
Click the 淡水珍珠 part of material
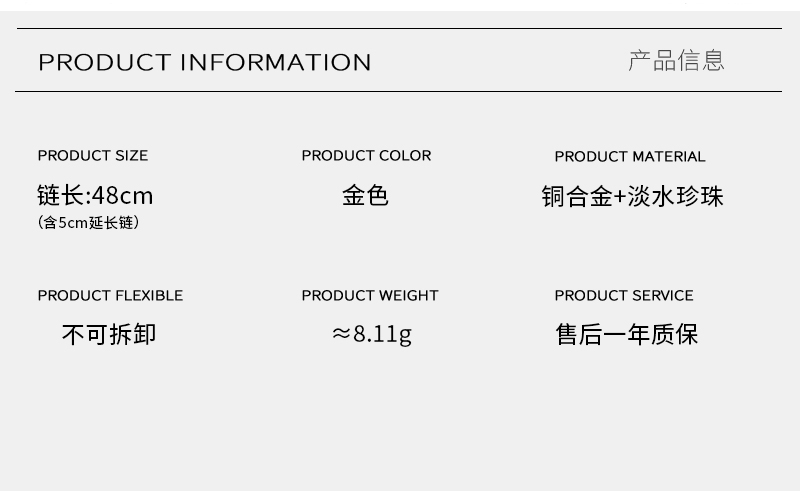coord(675,196)
